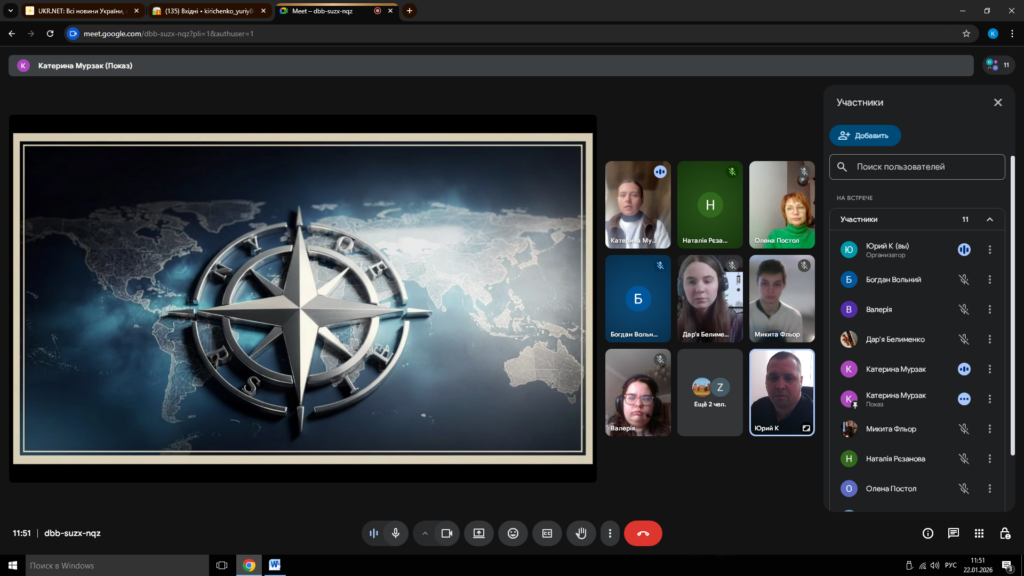Viewport: 1024px width, 576px height.
Task: Open the emoji reactions button
Action: pos(513,534)
